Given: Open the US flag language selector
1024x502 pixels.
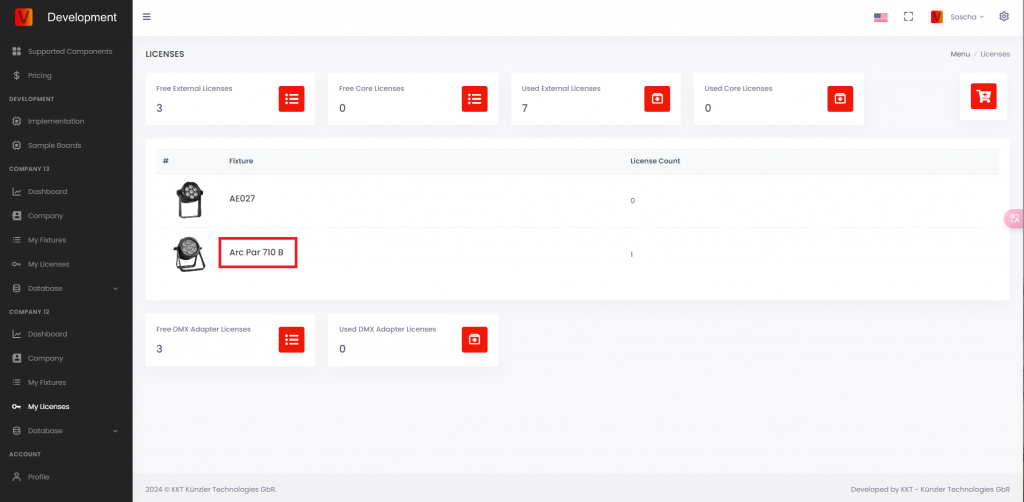Looking at the screenshot, I should [x=880, y=17].
